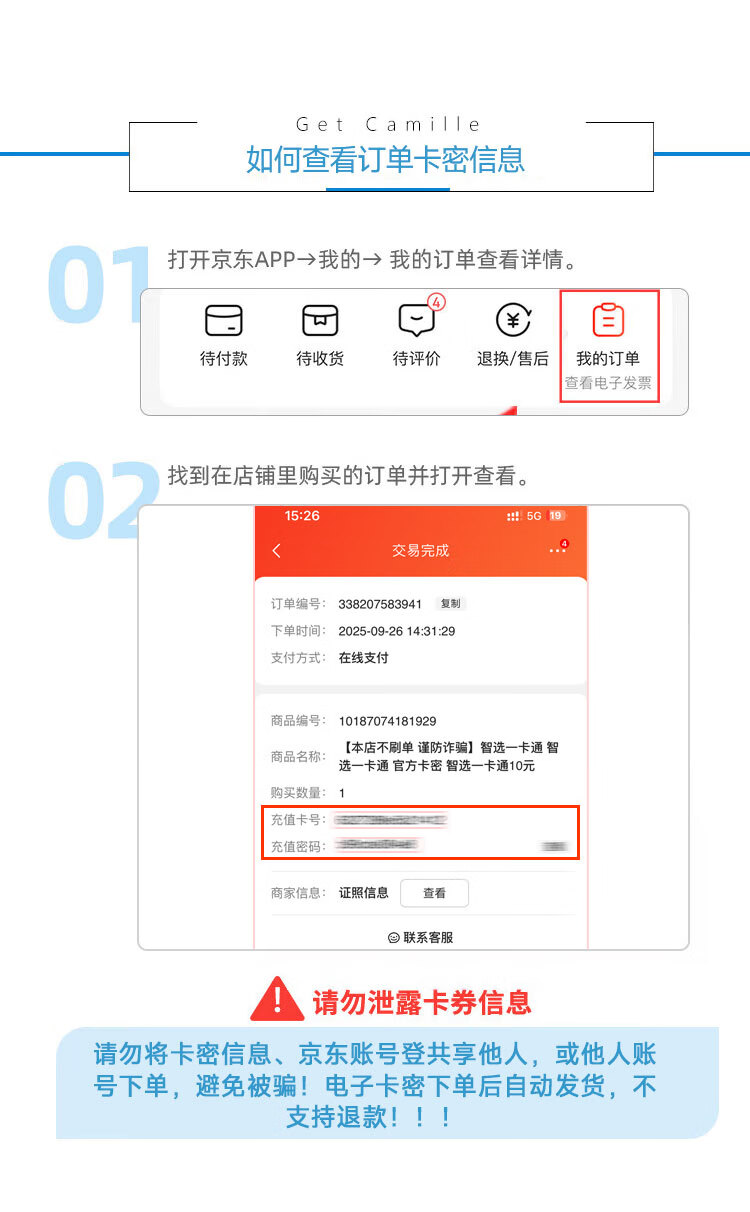Viewport: 750px width, 1212px height.
Task: Select order number 338207583941
Action: pos(380,605)
